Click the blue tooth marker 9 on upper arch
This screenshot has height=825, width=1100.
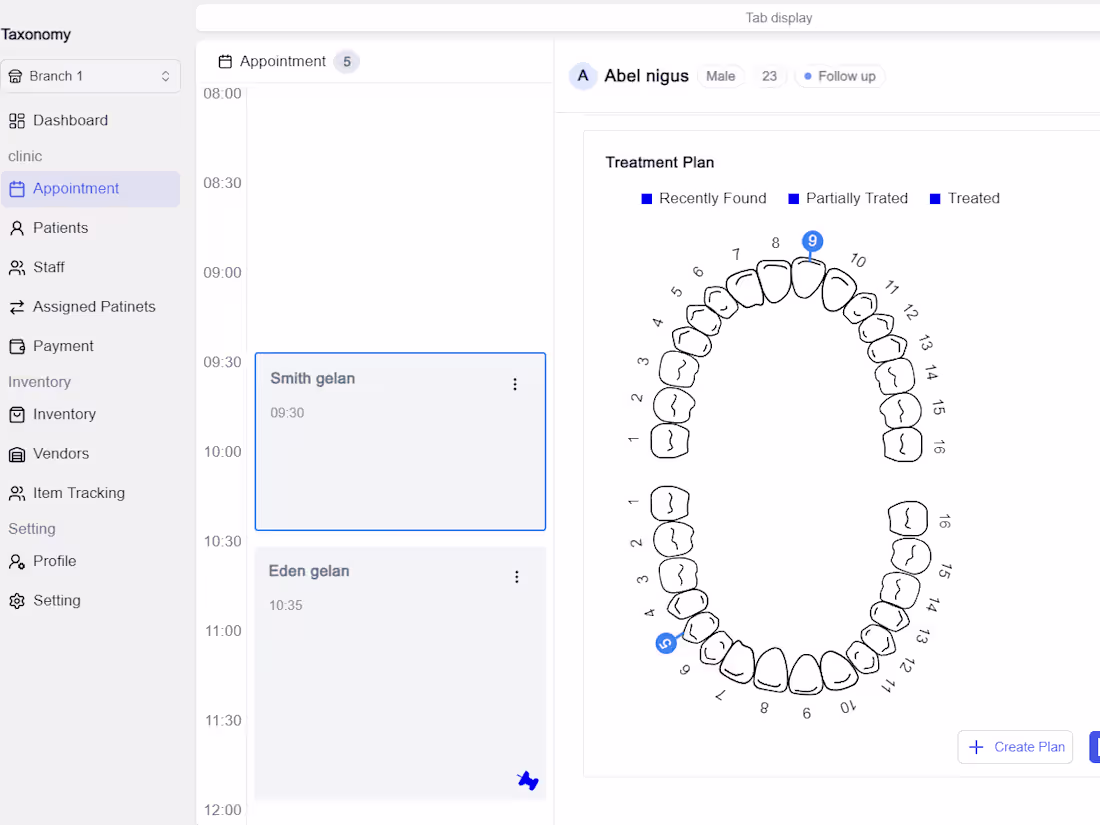pos(812,241)
